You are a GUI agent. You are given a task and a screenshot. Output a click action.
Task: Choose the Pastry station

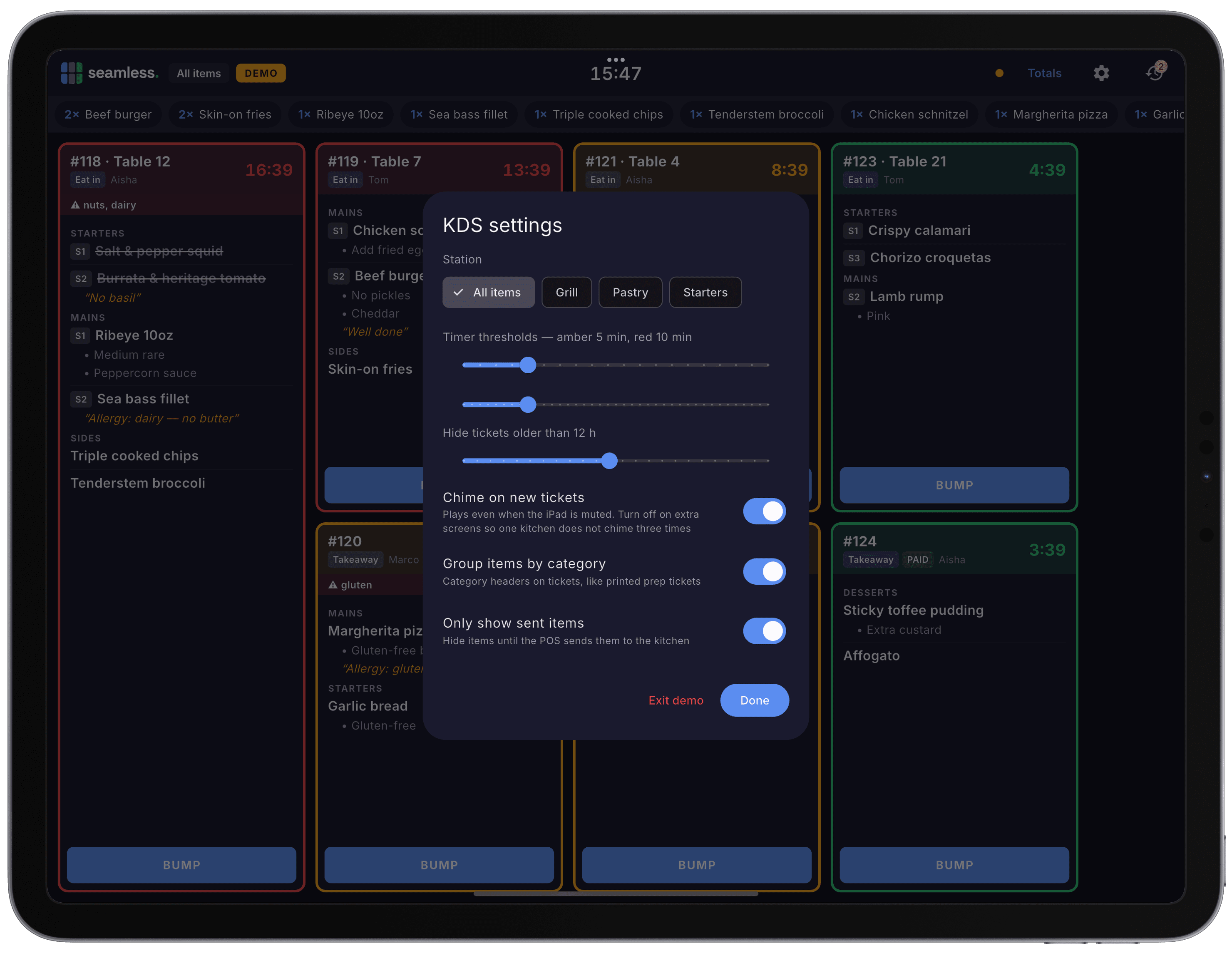(630, 292)
